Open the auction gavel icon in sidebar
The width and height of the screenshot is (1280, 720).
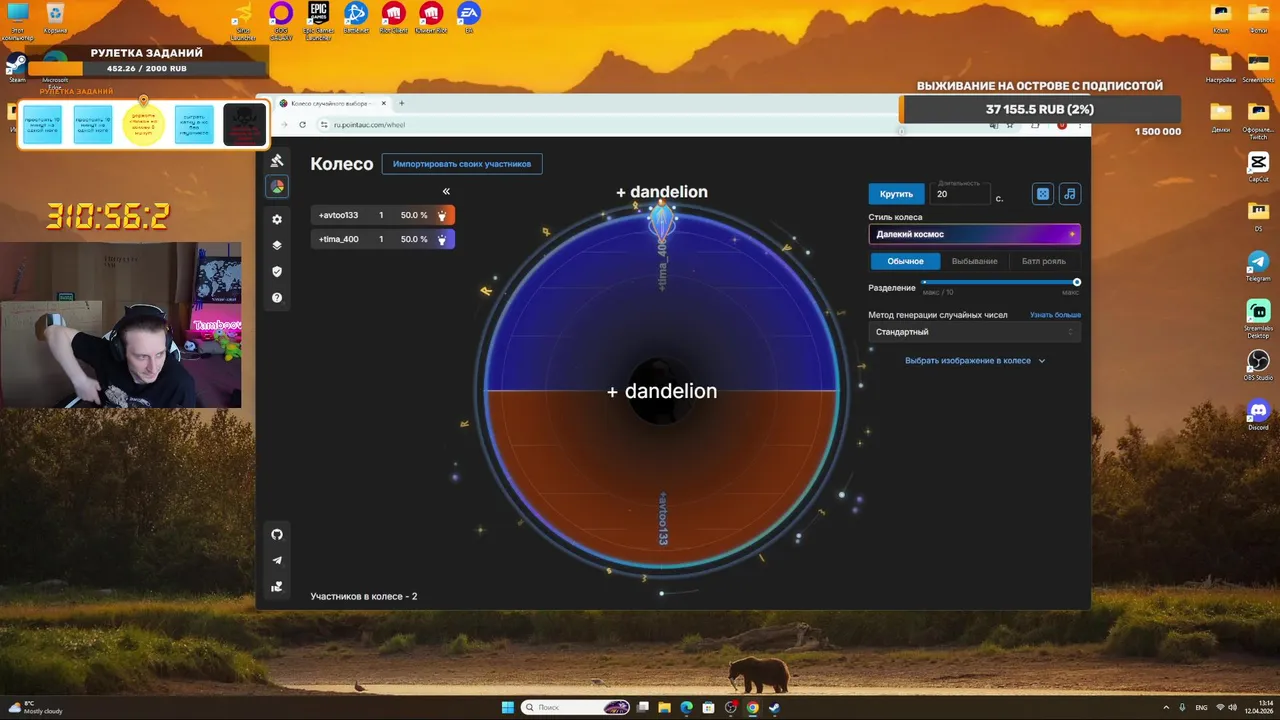pyautogui.click(x=277, y=160)
